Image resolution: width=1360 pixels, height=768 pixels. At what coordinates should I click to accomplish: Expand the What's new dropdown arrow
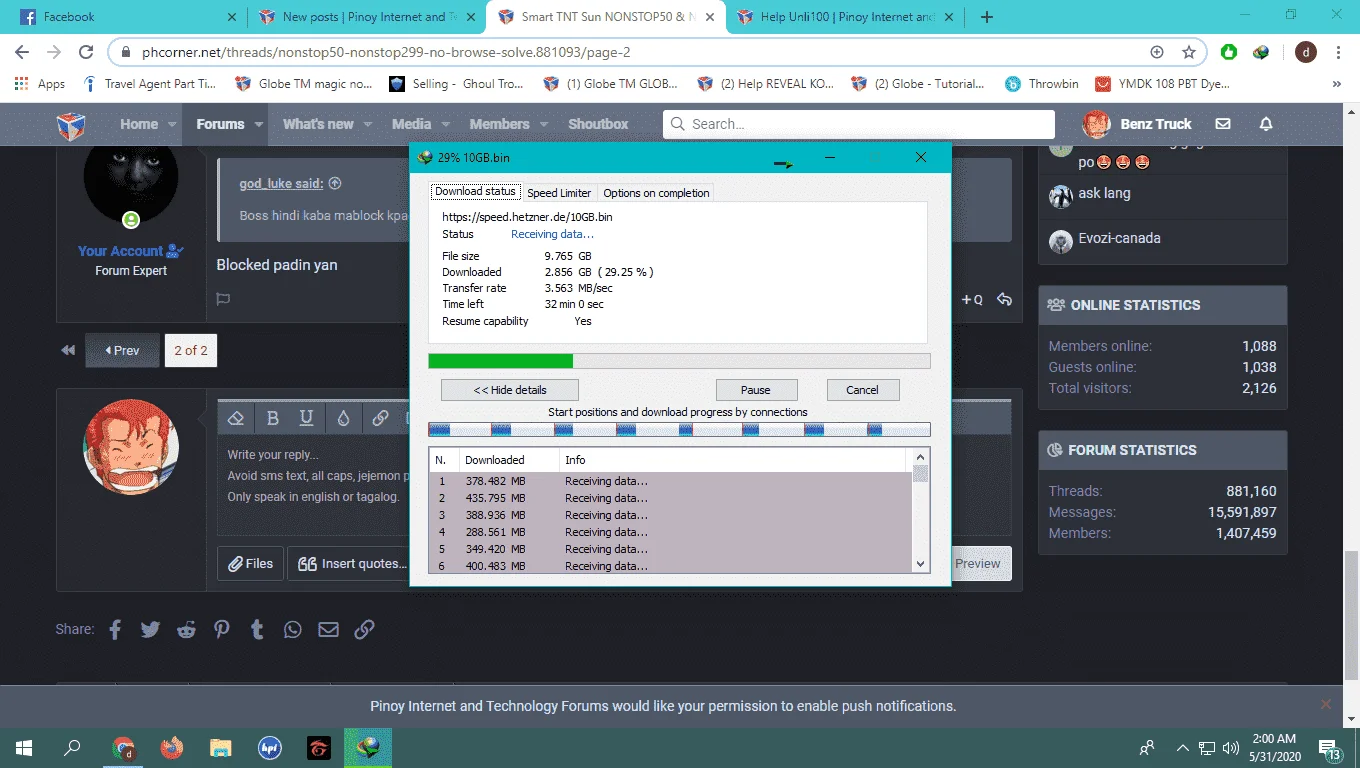(368, 125)
